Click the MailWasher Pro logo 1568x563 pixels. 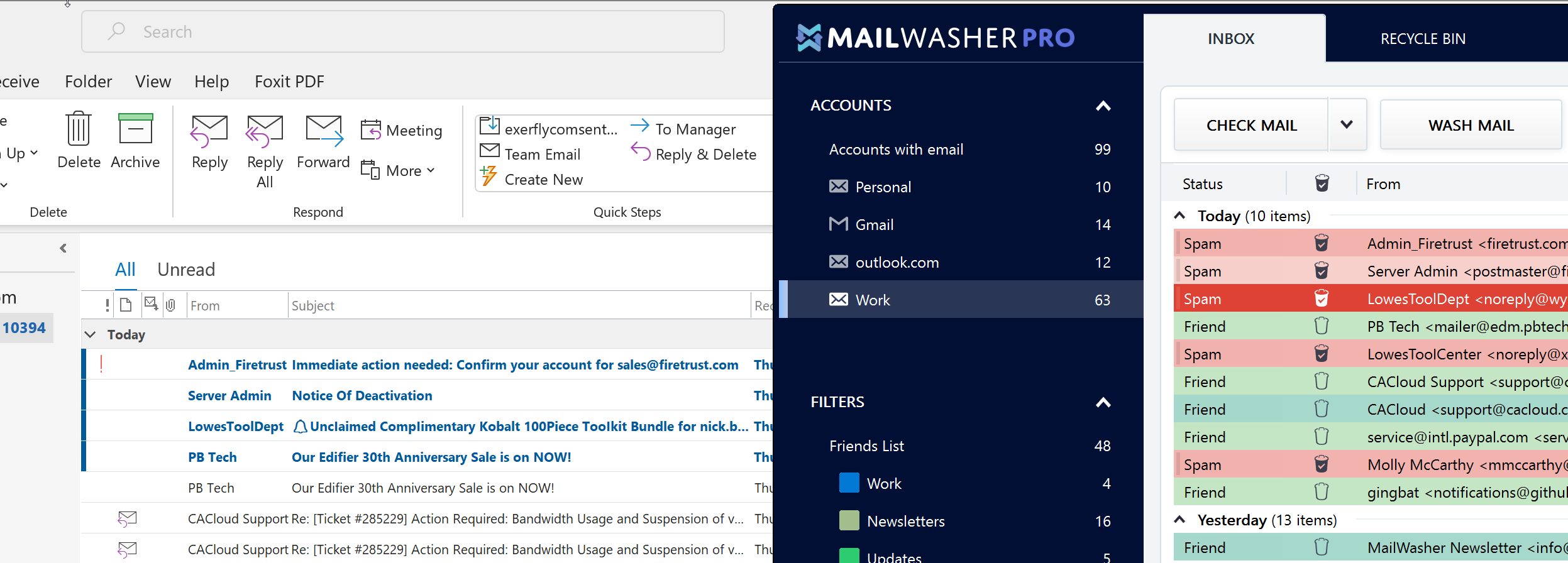pyautogui.click(x=935, y=38)
